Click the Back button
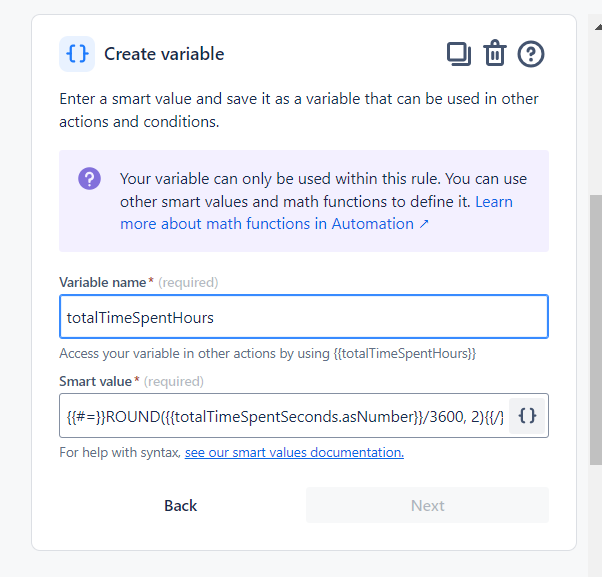 (x=180, y=505)
